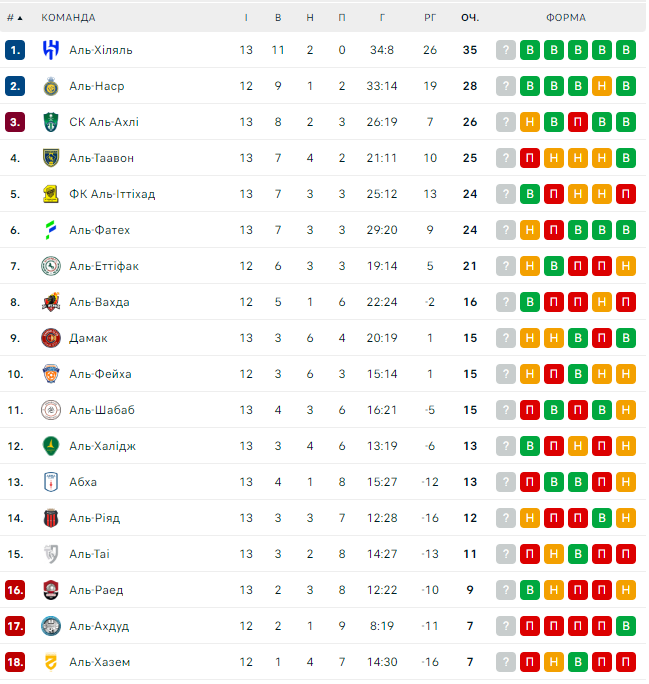Click the Аль-Фатех team logo

pos(51,230)
